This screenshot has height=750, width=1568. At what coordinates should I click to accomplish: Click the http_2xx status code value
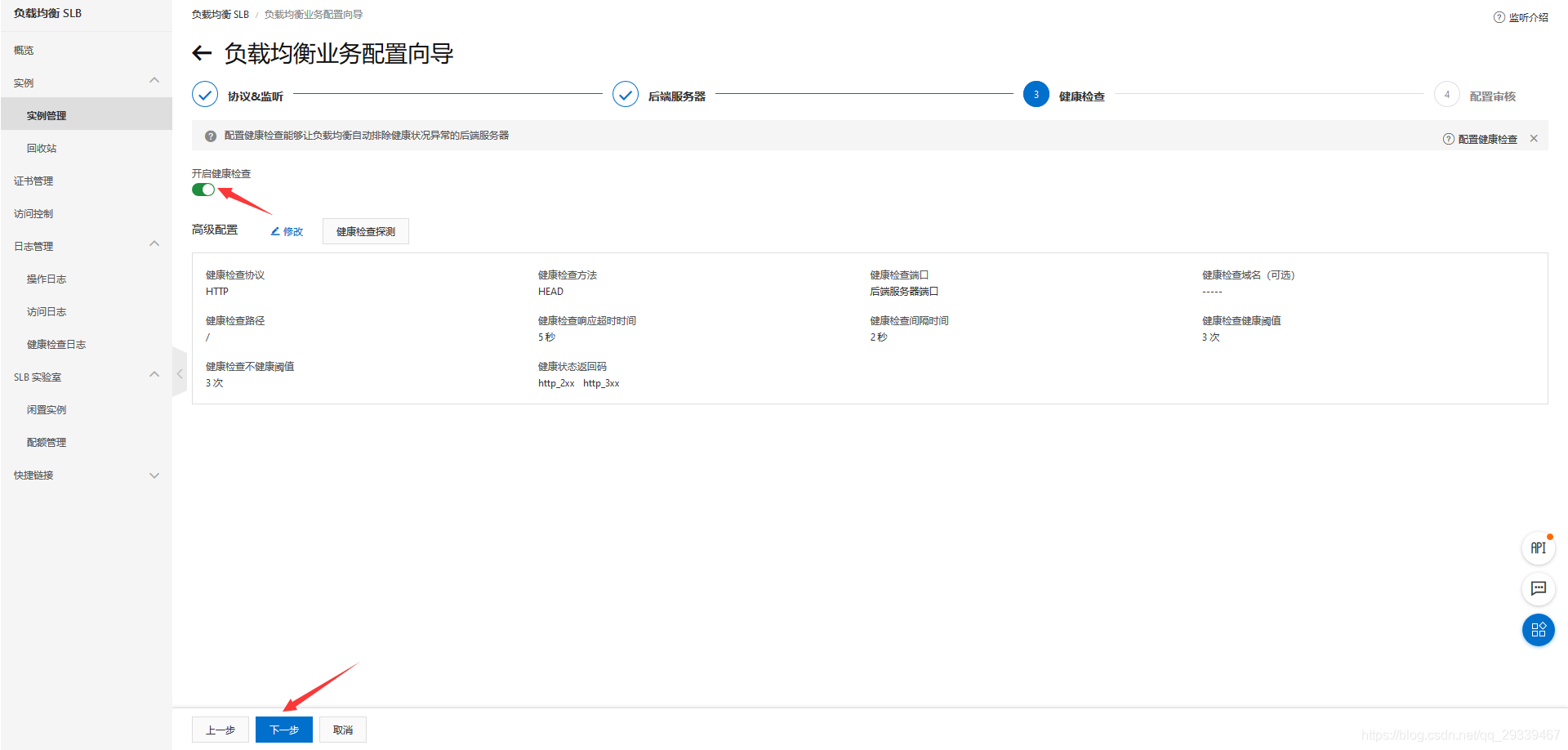click(x=556, y=383)
